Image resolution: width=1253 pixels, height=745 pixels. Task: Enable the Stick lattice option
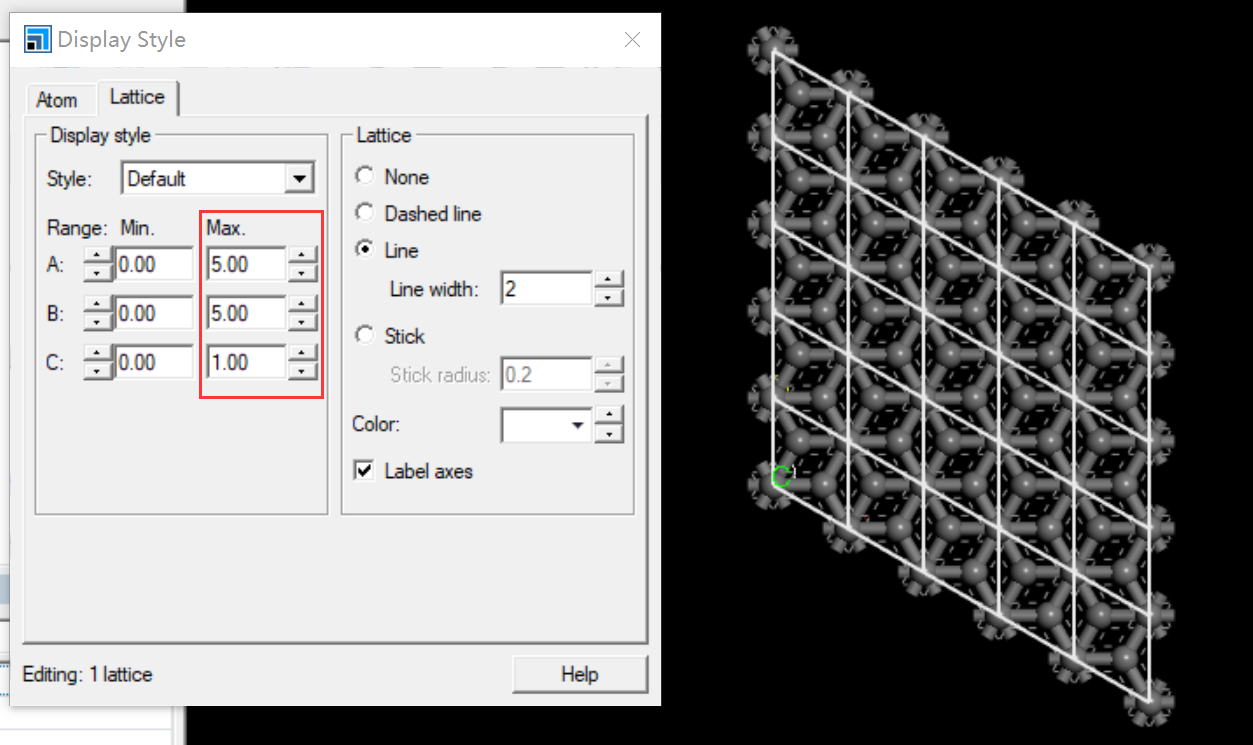point(364,336)
